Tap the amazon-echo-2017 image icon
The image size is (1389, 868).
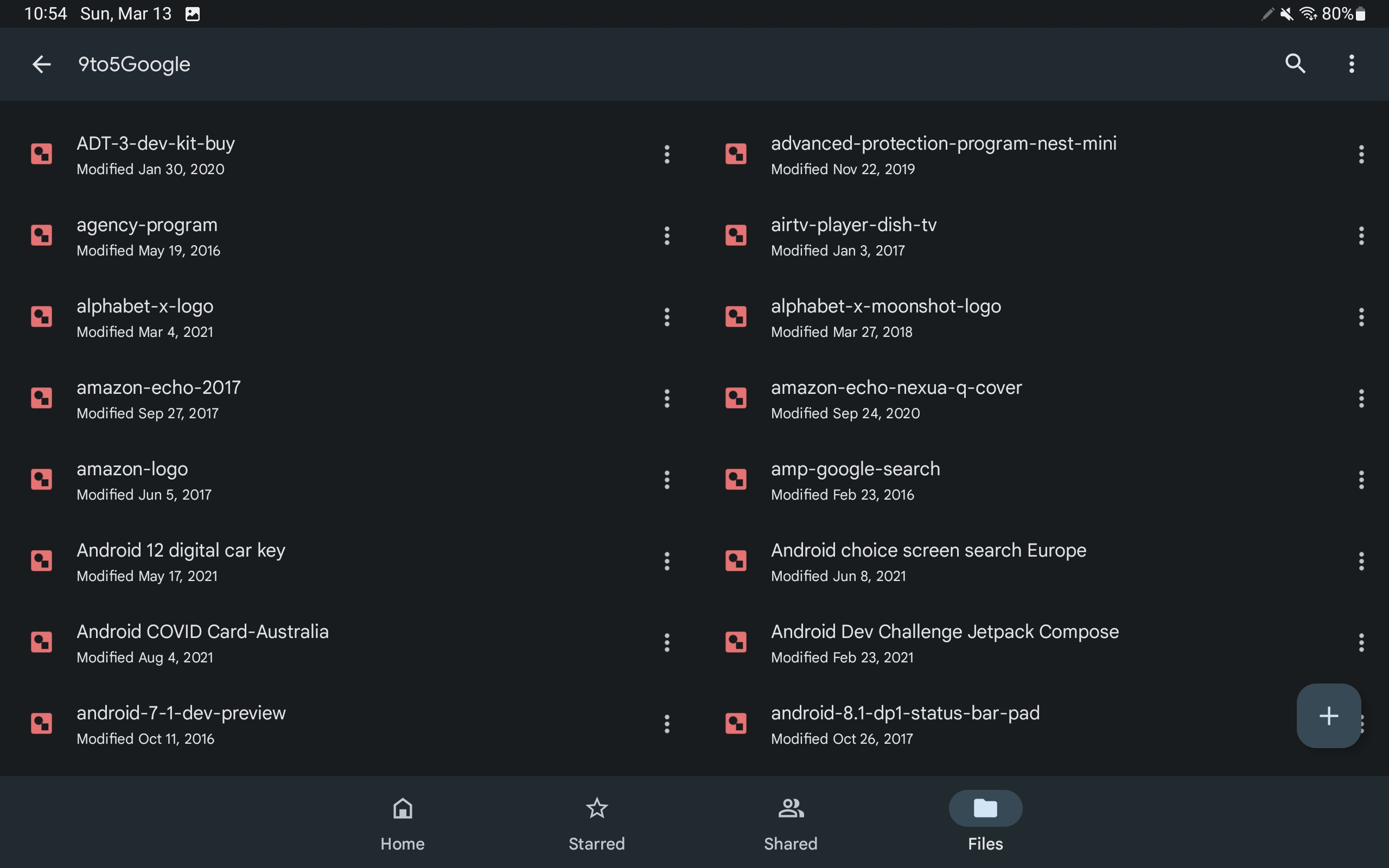click(41, 398)
